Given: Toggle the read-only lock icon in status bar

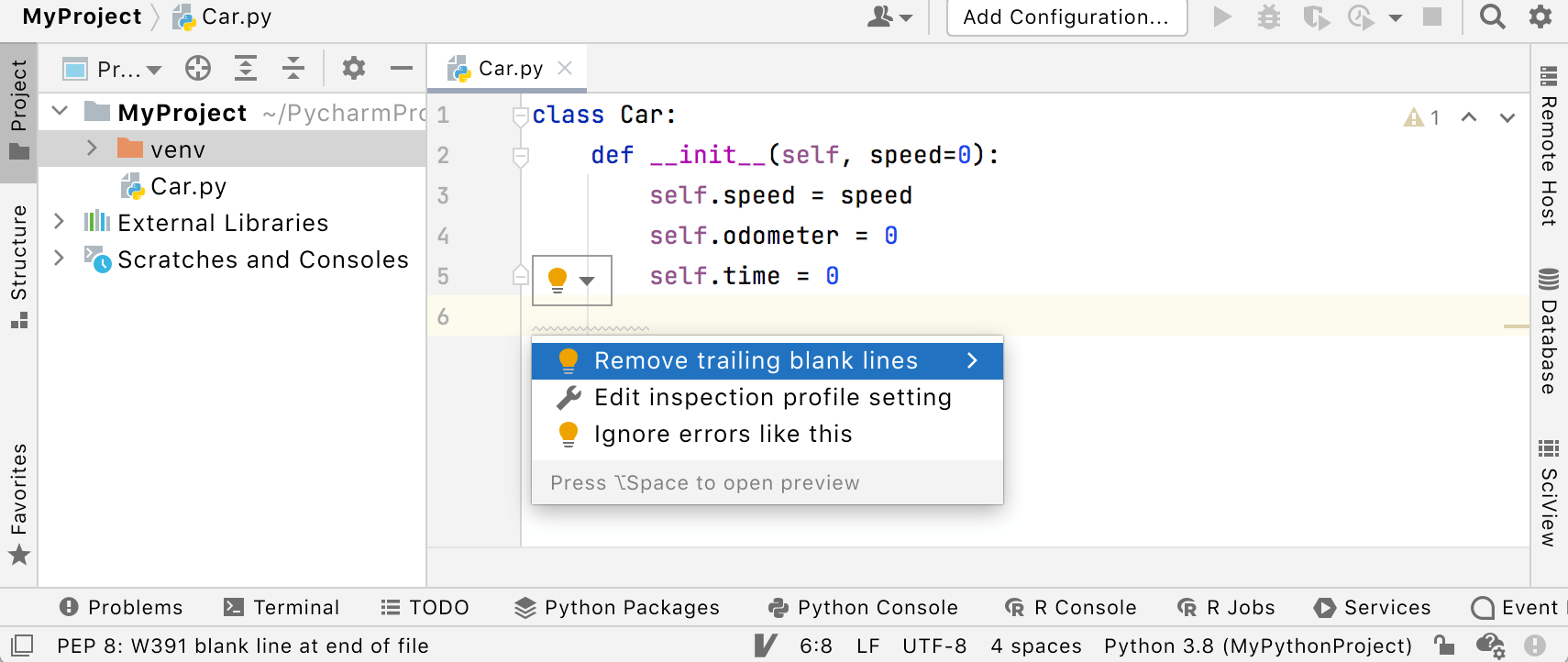Looking at the screenshot, I should pos(1444,645).
